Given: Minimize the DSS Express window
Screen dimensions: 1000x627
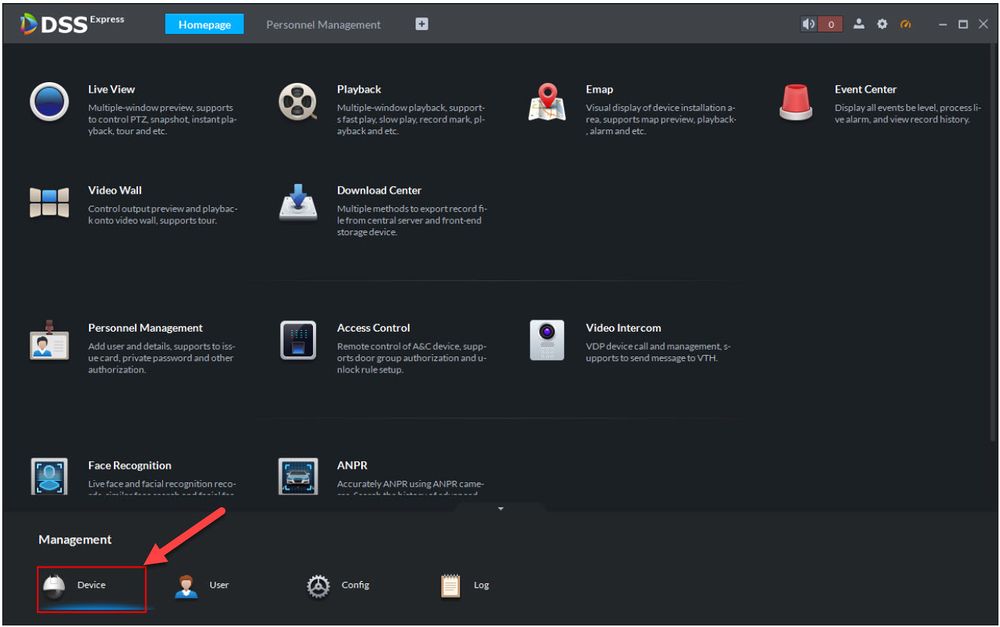Looking at the screenshot, I should click(943, 24).
